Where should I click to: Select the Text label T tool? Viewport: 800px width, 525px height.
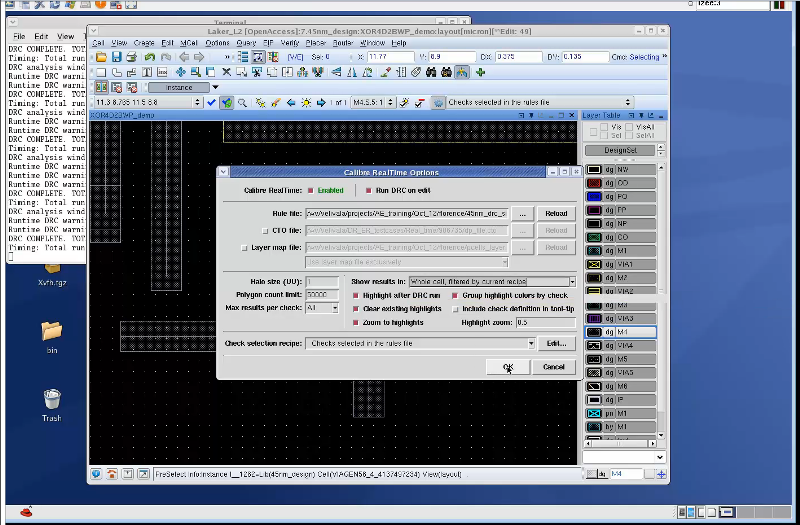pyautogui.click(x=147, y=72)
